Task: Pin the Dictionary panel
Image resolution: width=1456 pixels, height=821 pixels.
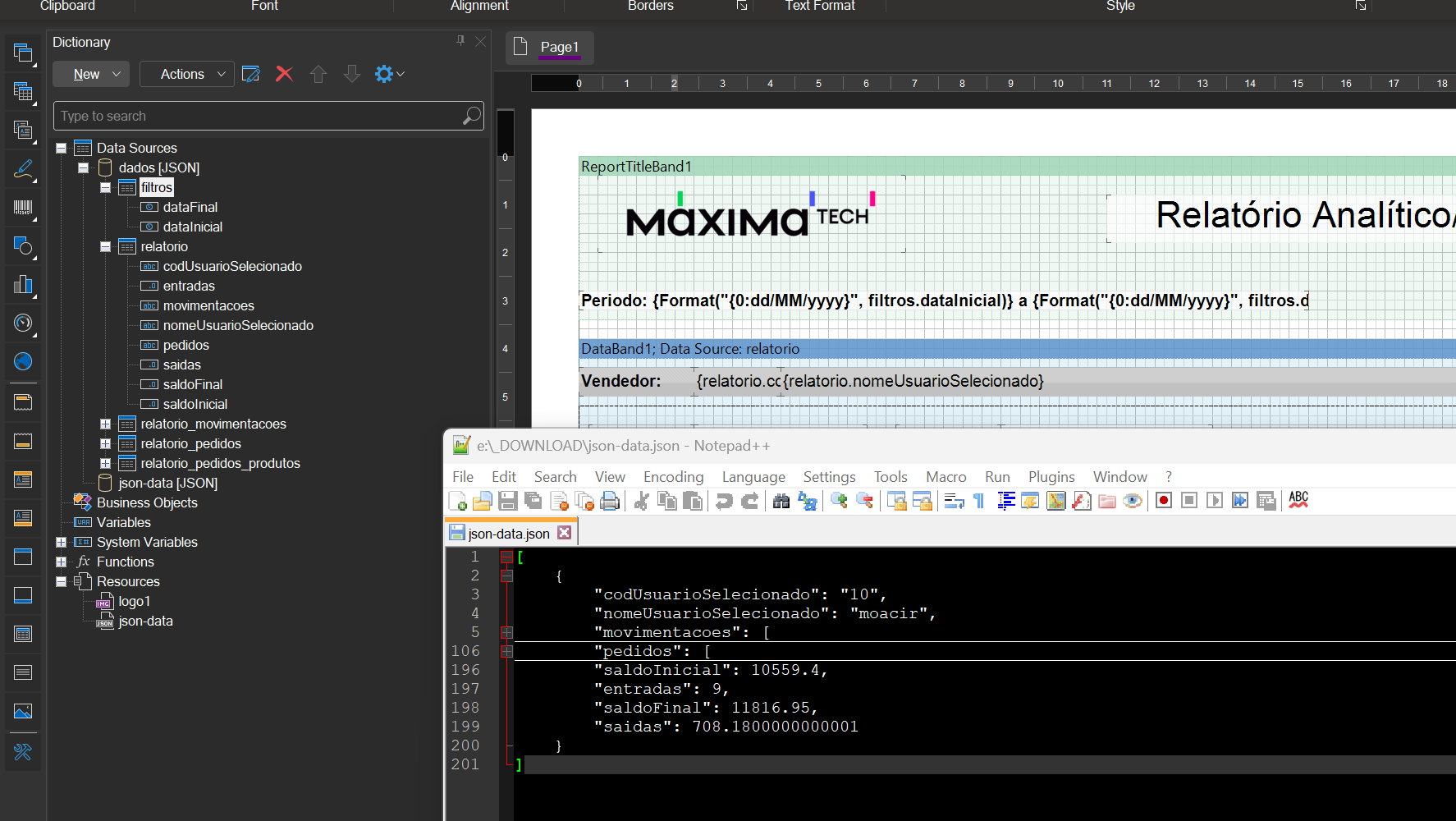Action: click(460, 41)
